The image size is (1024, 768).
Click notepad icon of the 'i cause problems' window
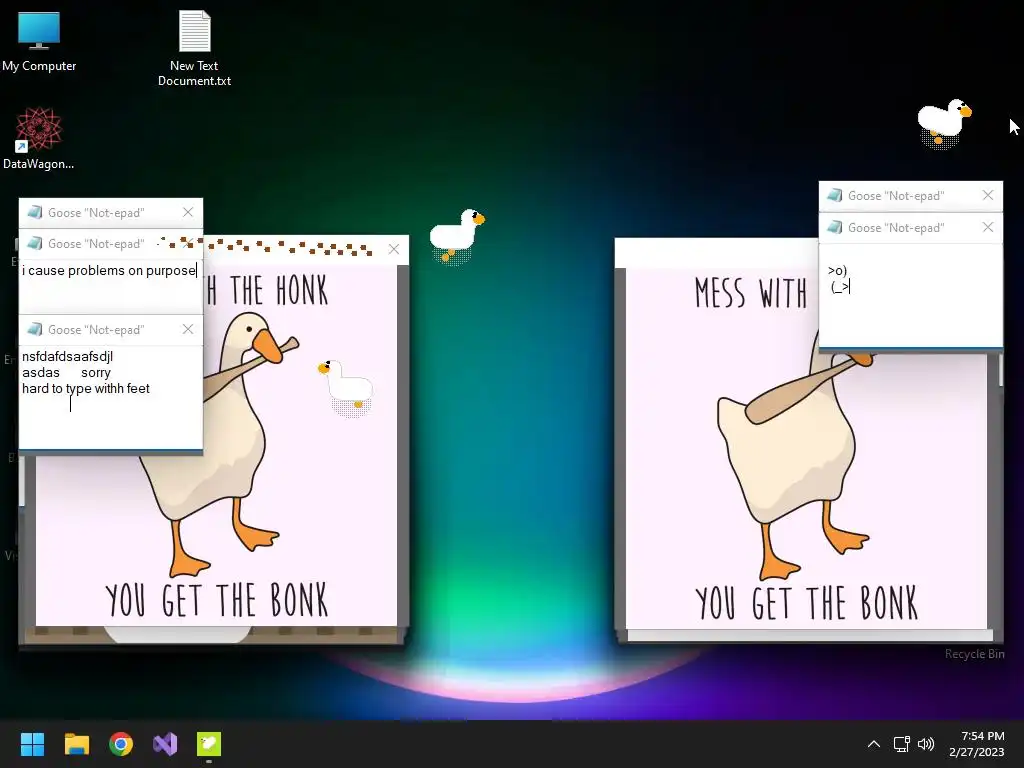(35, 244)
